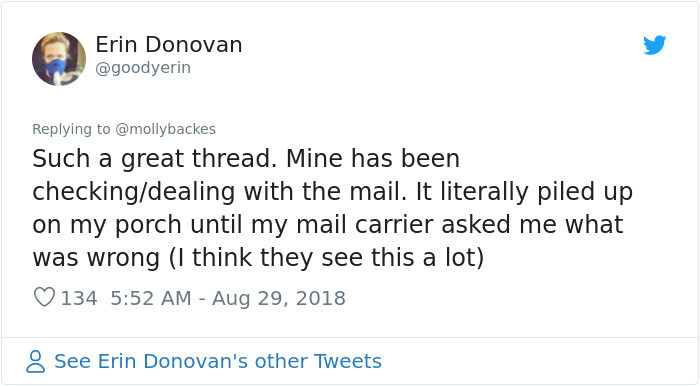Select the Aug 29, 2018 date text
This screenshot has width=700, height=386.
pos(279,298)
